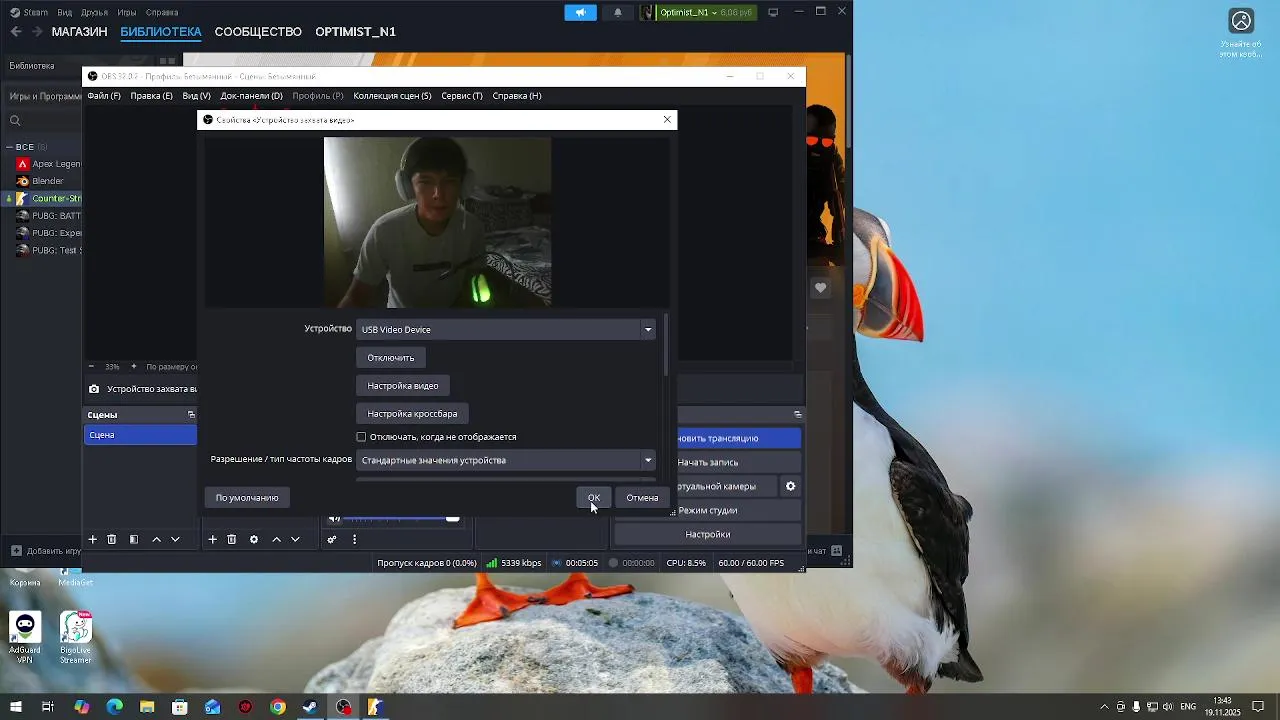
Task: Open Steam OPTIMIST_N1 profile tab
Action: (355, 31)
